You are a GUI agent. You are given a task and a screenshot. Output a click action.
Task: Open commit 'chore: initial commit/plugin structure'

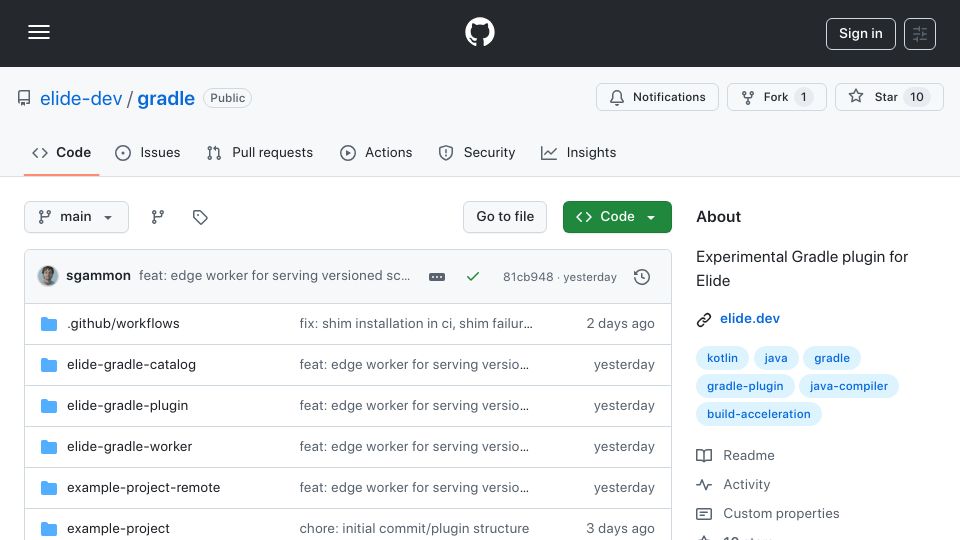414,528
